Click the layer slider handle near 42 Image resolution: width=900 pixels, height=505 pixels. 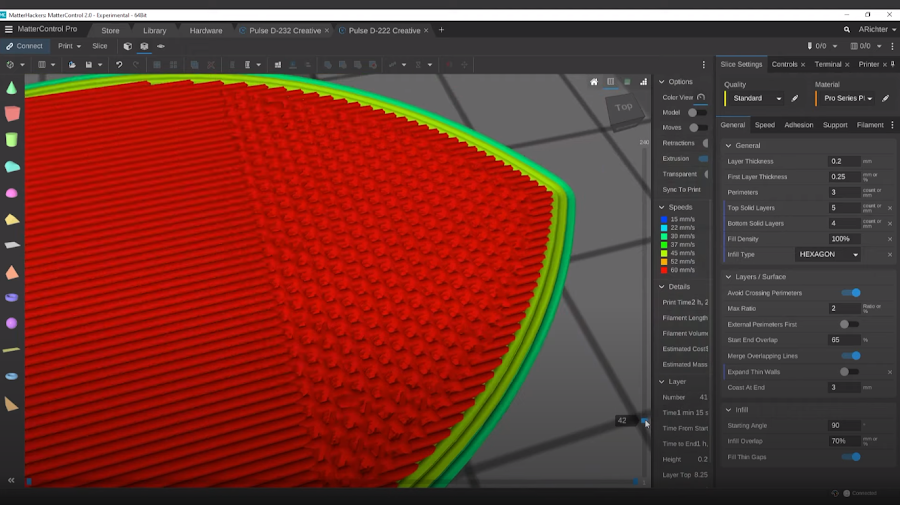(x=645, y=421)
